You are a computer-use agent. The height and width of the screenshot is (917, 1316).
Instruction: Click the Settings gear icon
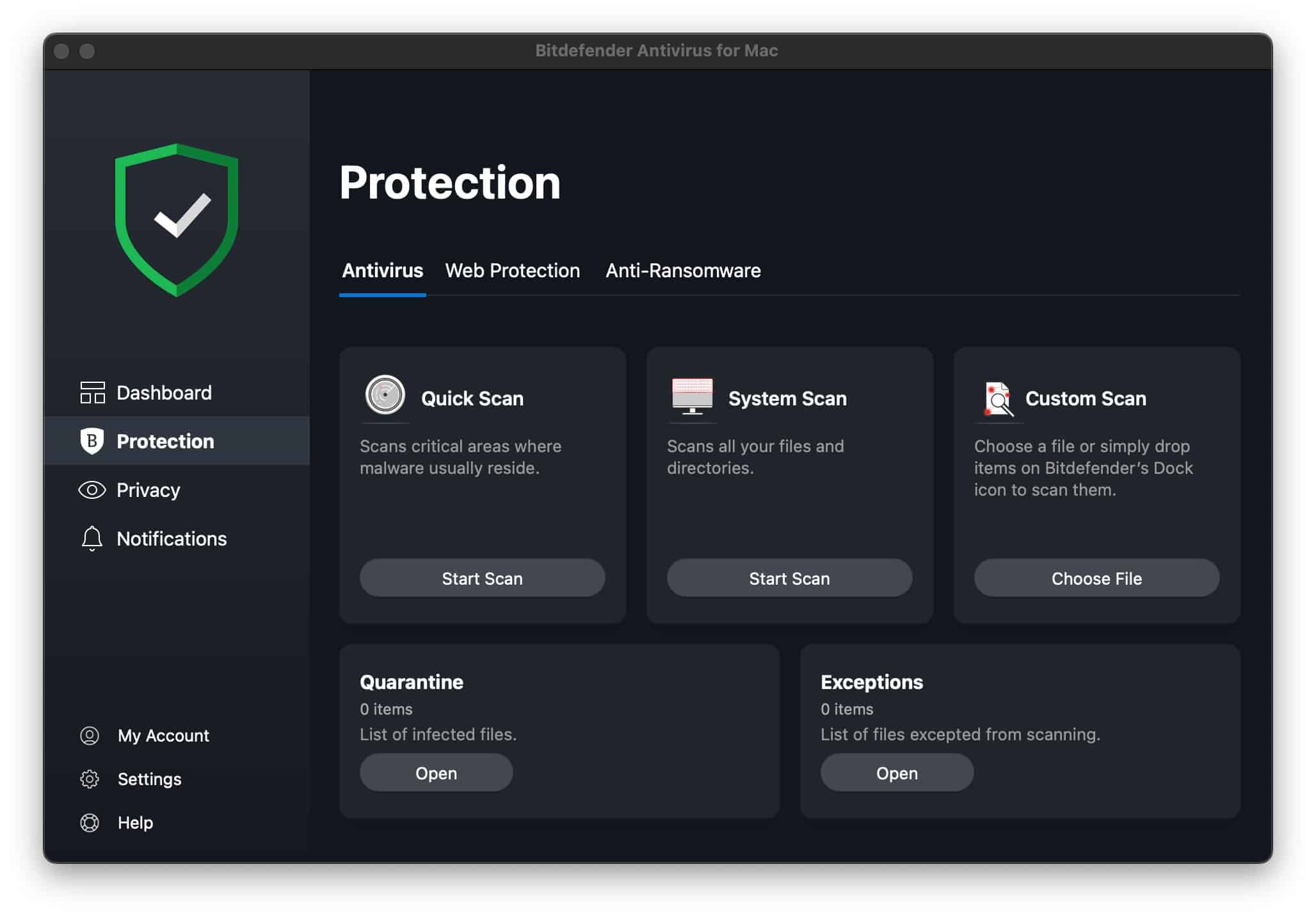click(x=90, y=779)
